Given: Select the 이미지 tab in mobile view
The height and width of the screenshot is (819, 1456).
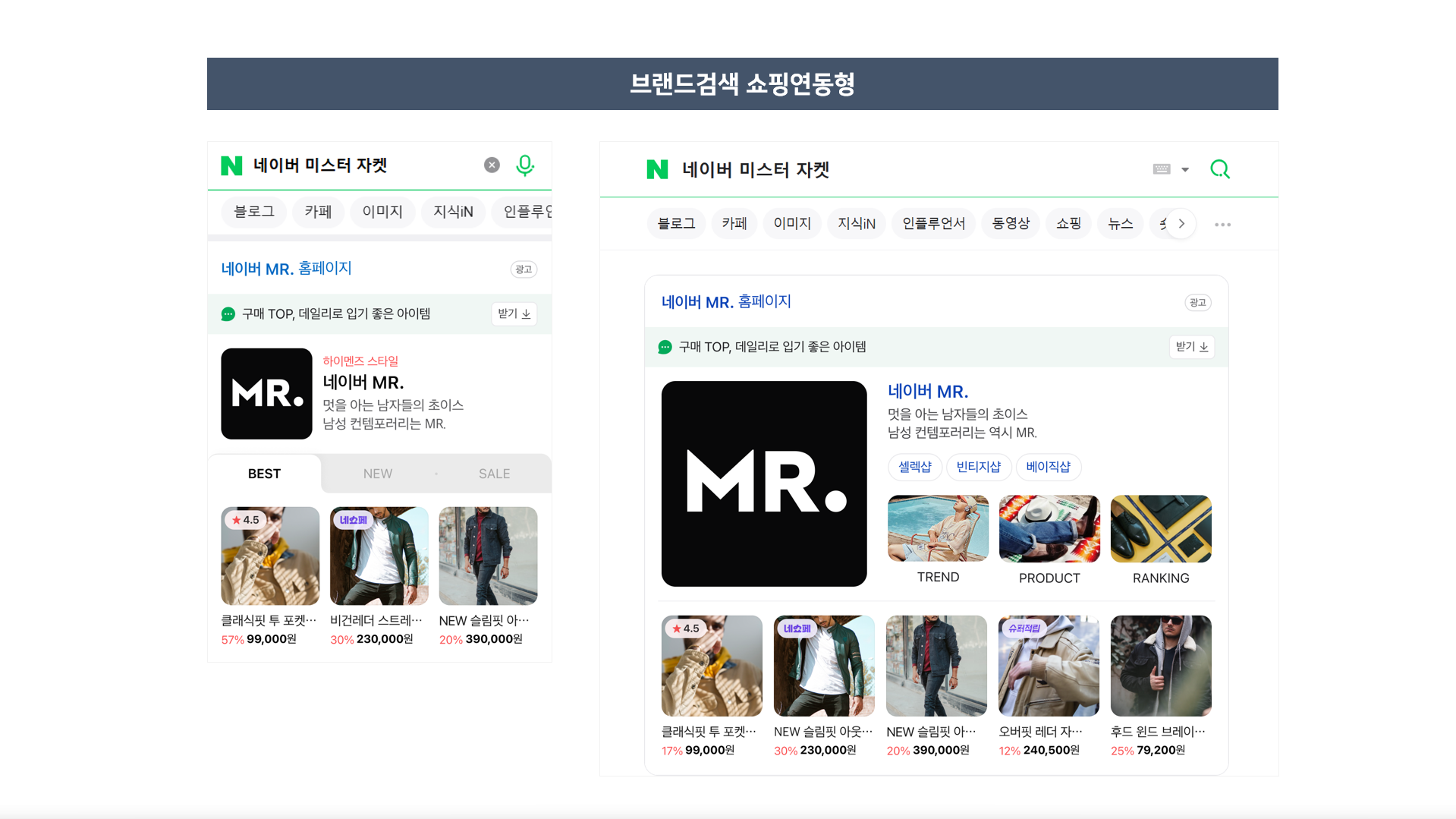Looking at the screenshot, I should pos(382,212).
